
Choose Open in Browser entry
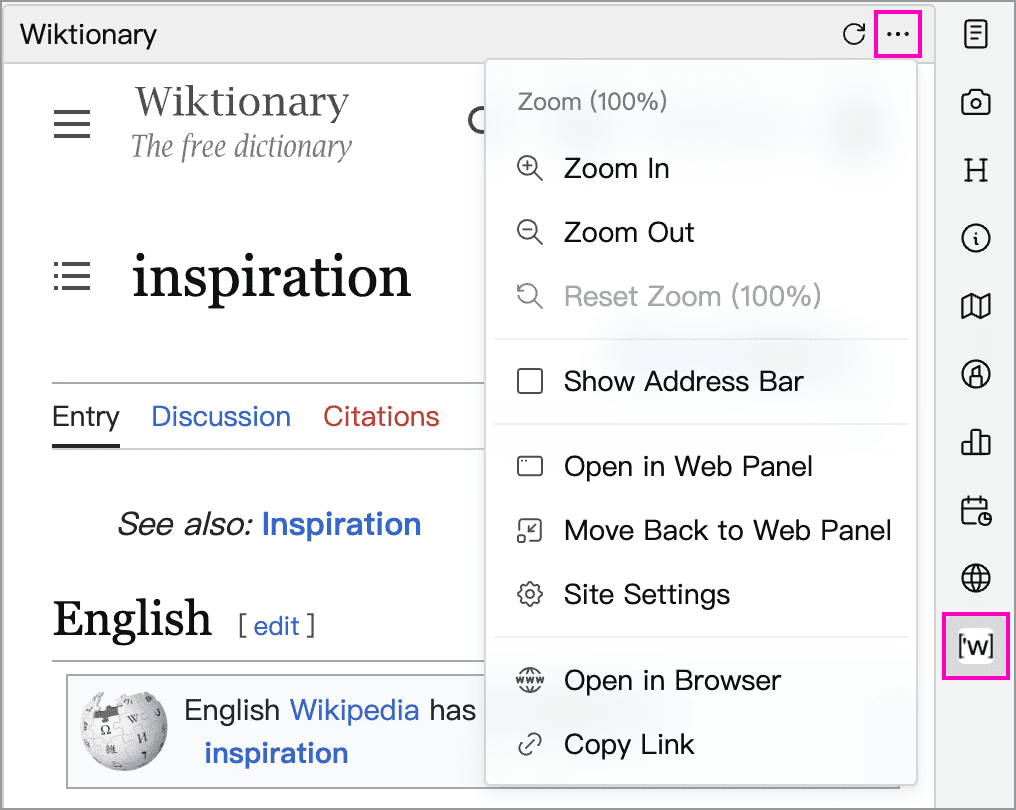click(700, 680)
